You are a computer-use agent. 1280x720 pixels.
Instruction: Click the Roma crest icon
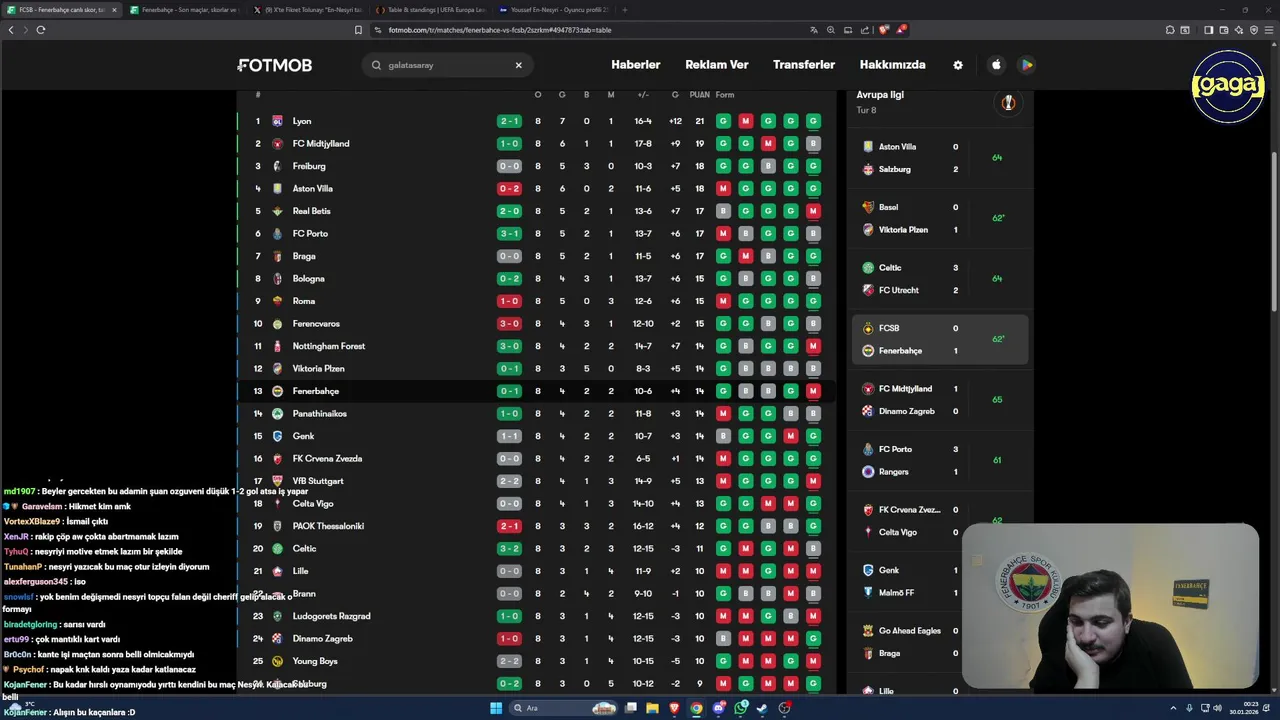point(277,301)
